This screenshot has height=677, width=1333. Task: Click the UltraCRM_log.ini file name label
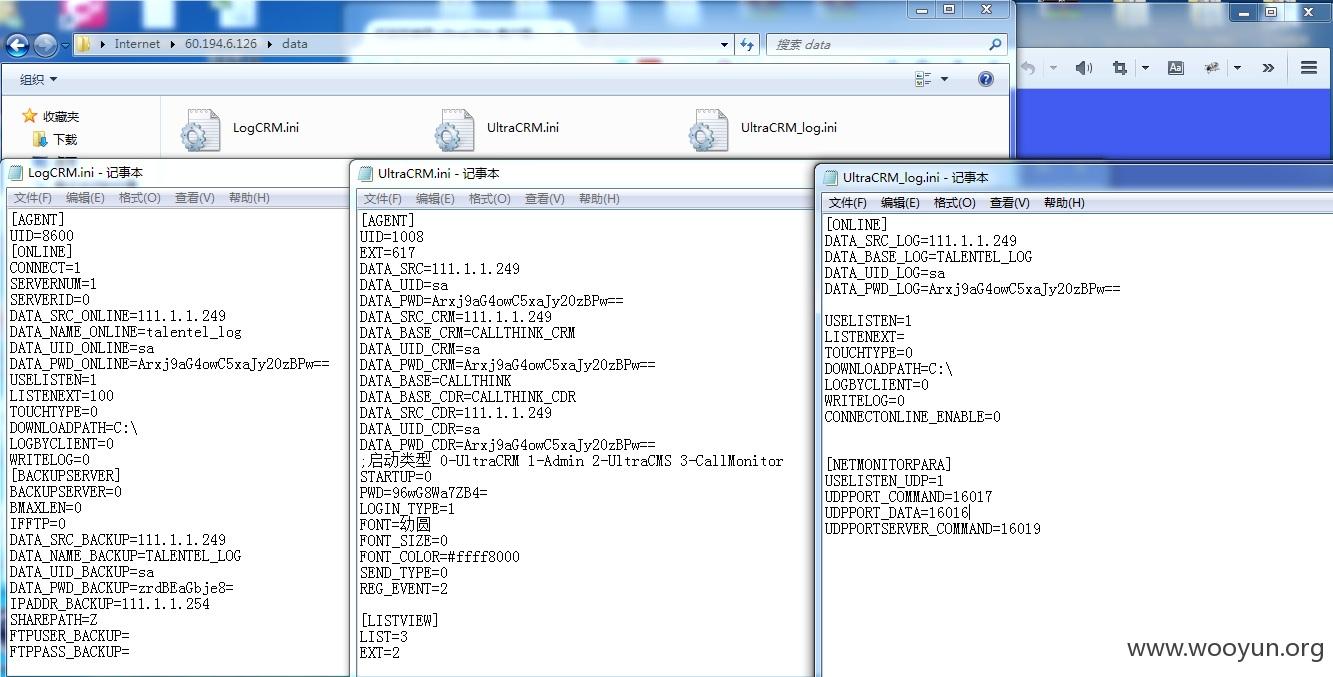click(789, 127)
